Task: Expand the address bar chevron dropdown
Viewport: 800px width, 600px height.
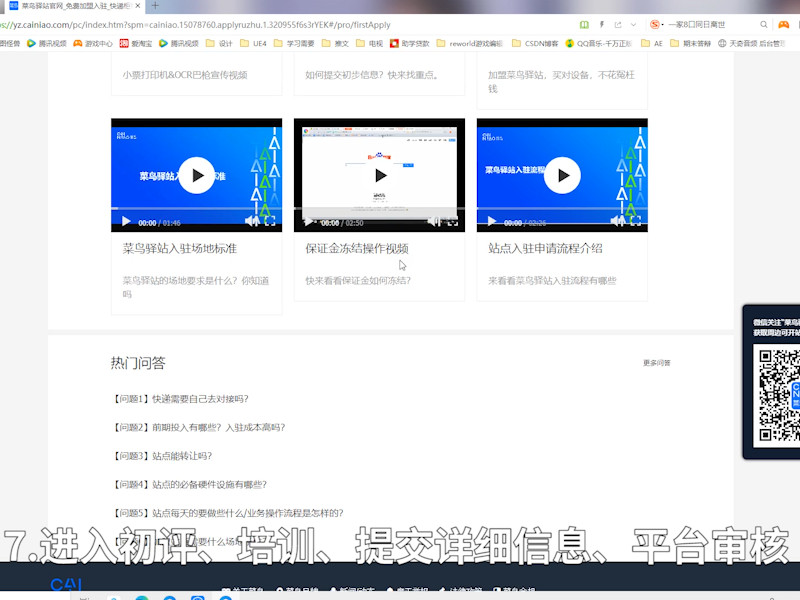Action: pos(633,24)
